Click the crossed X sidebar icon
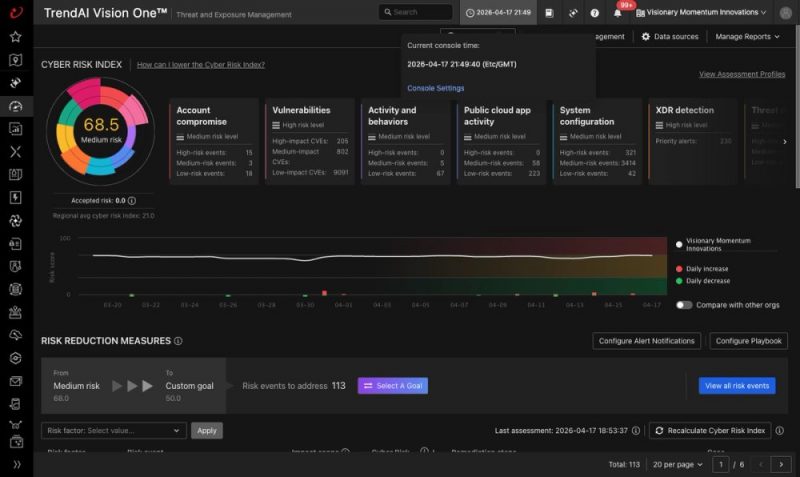Viewport: 800px width, 477px height. pos(16,152)
